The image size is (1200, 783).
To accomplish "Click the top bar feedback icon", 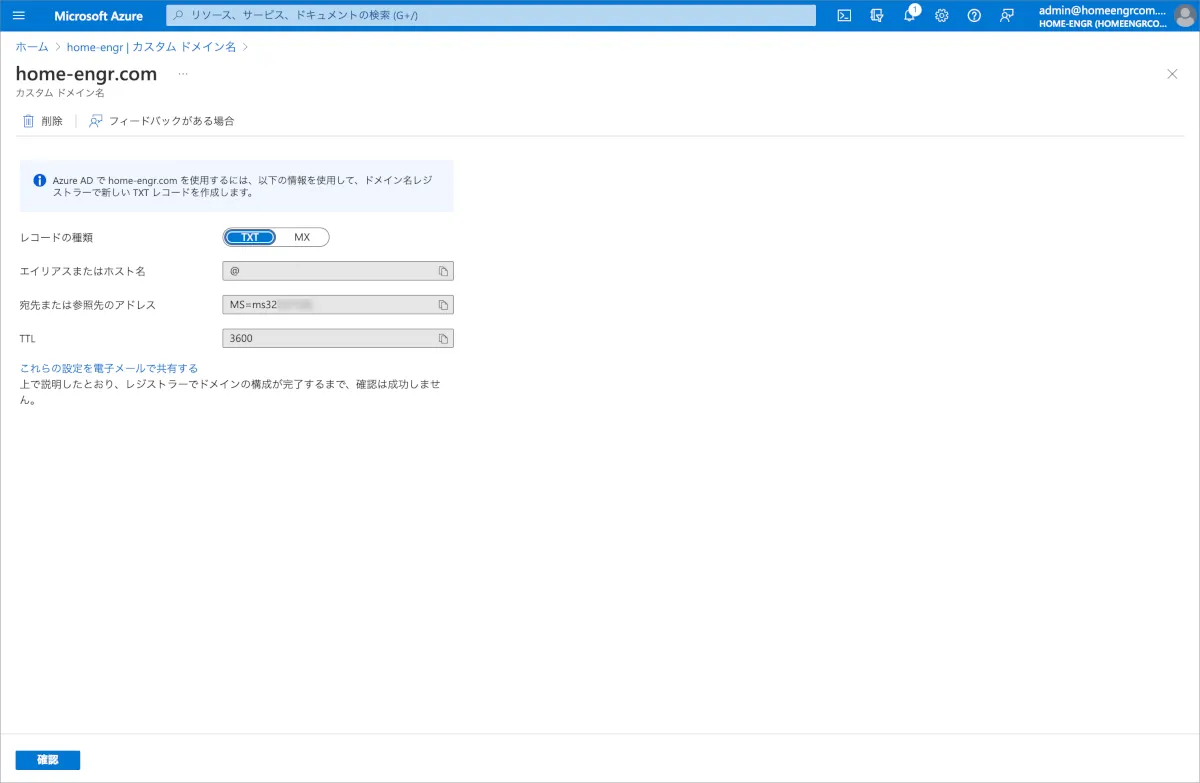I will [x=1006, y=16].
